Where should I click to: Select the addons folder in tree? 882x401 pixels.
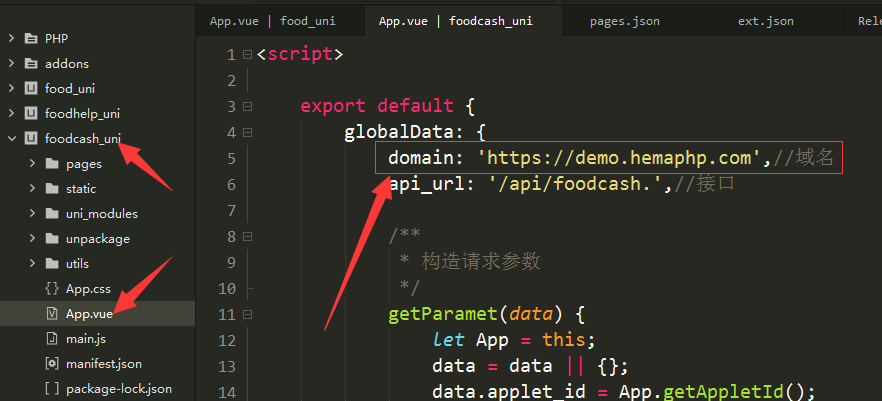tap(67, 64)
